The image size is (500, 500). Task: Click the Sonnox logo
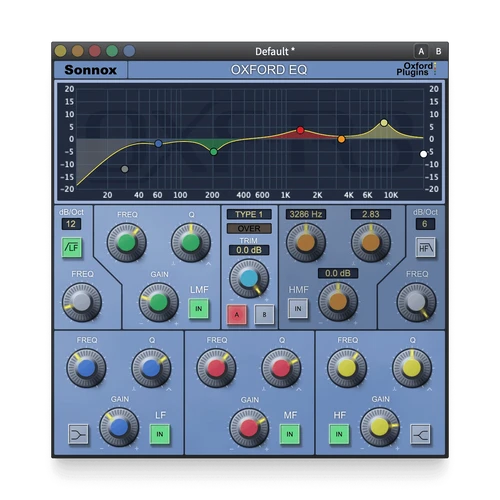point(91,70)
